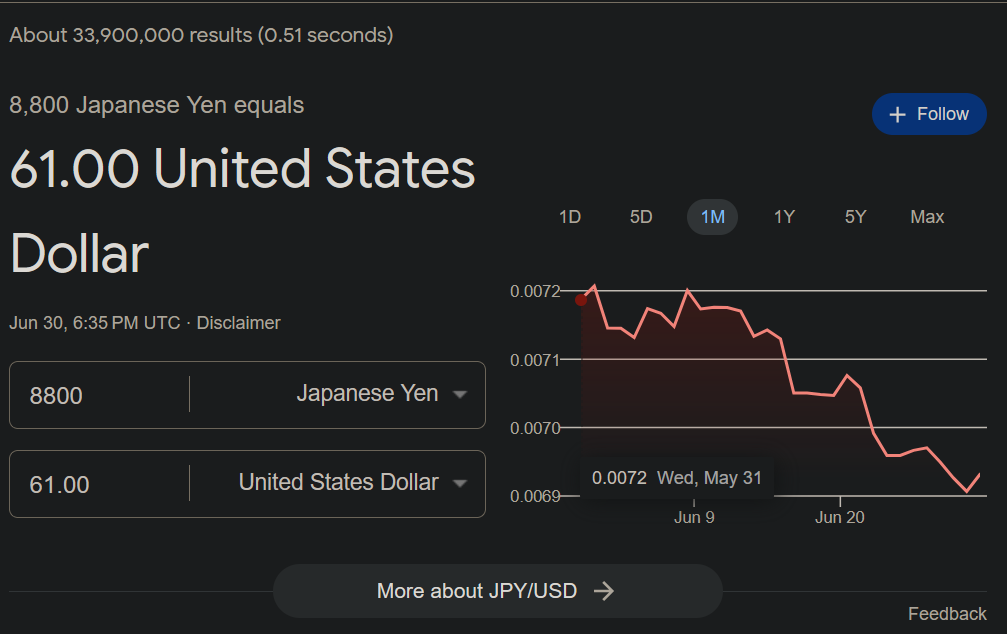Select the 1M chart range tab
The height and width of the screenshot is (634, 1007).
712,217
